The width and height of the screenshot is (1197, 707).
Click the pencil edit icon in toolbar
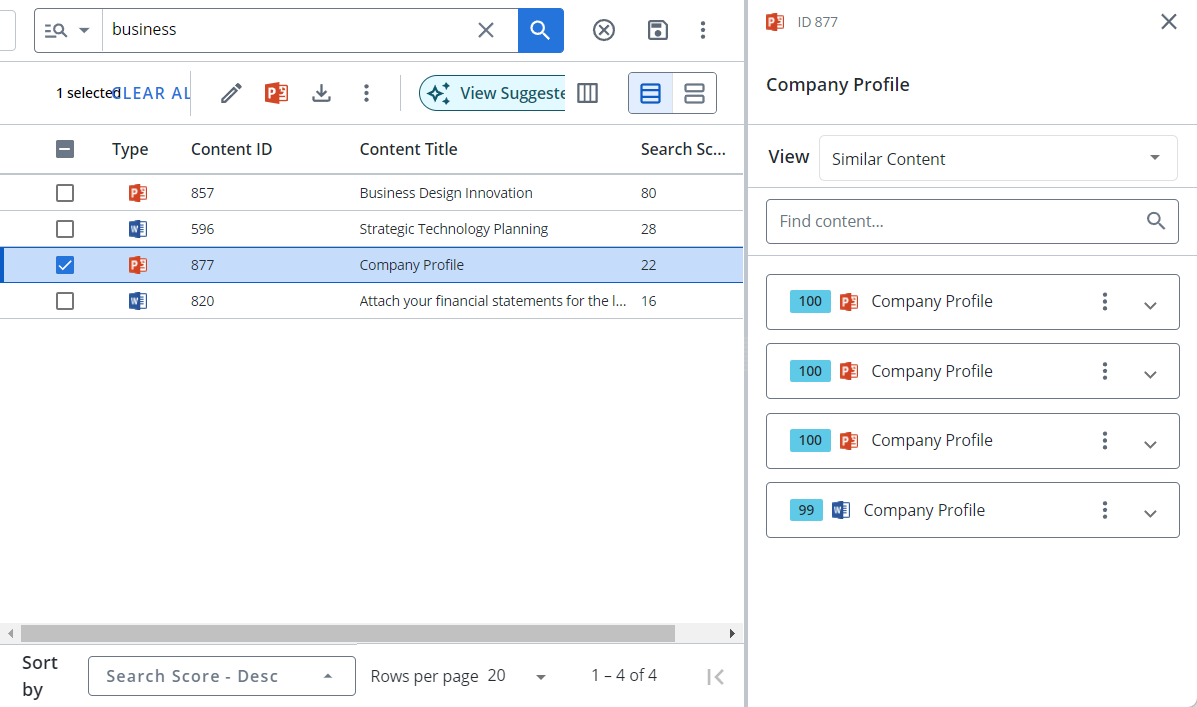[231, 93]
